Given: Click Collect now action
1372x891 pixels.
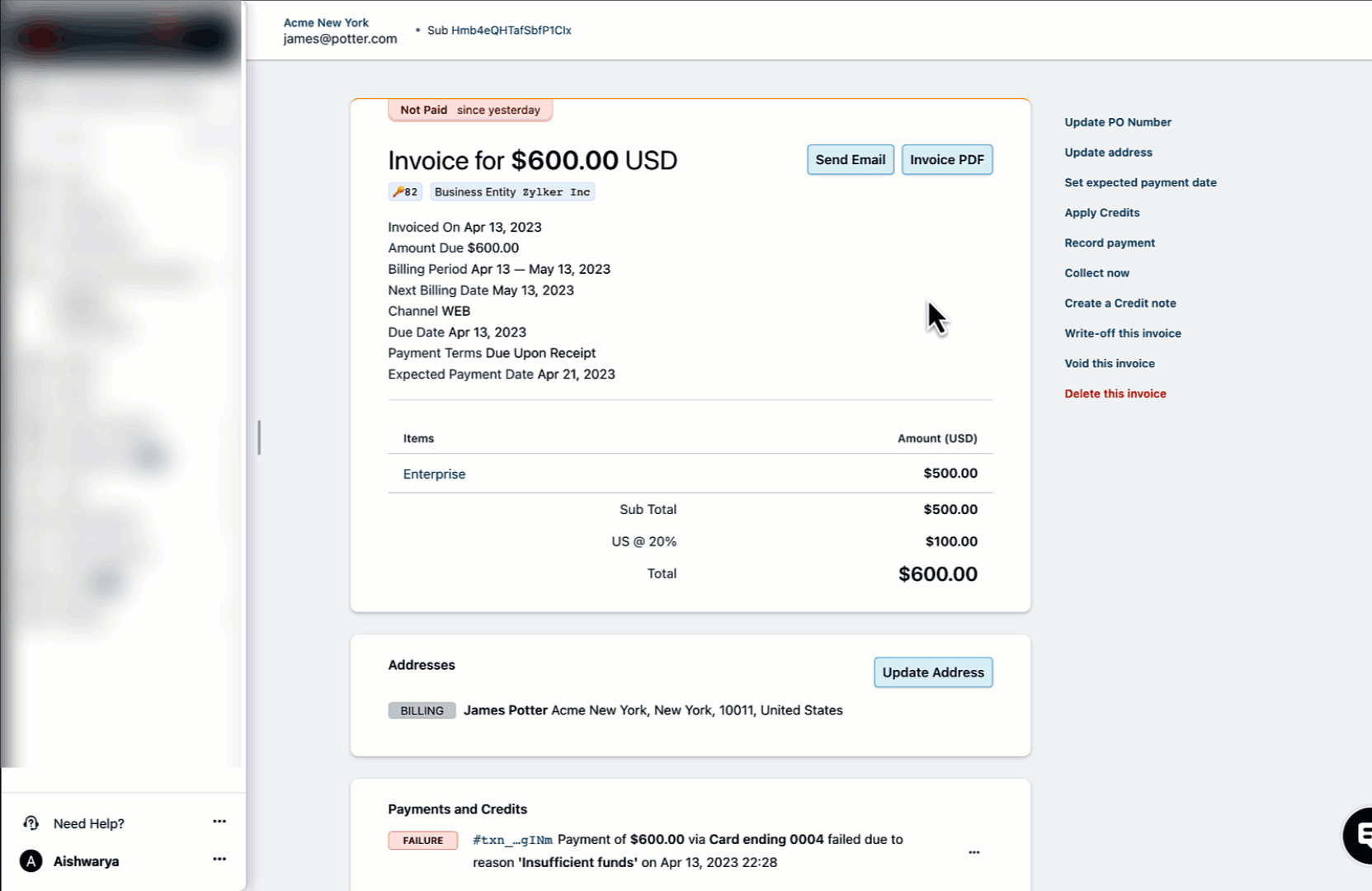Looking at the screenshot, I should pyautogui.click(x=1096, y=273).
